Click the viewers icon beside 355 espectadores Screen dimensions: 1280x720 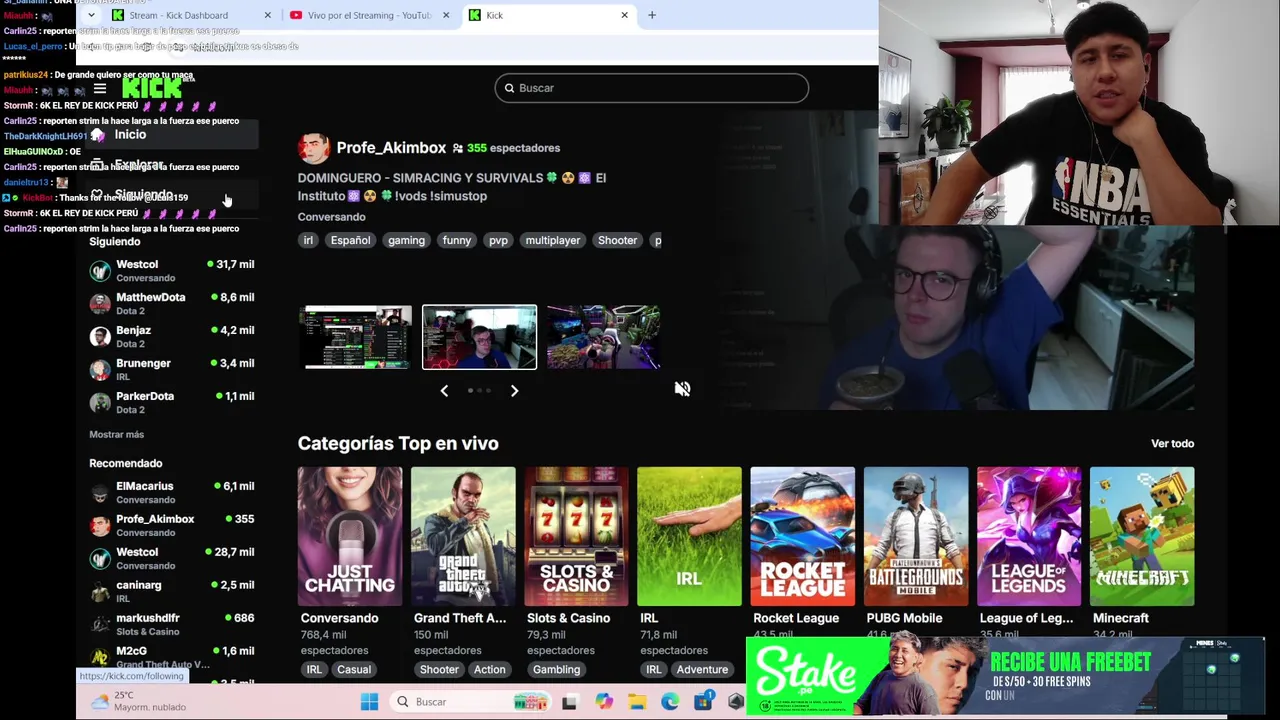pyautogui.click(x=457, y=148)
